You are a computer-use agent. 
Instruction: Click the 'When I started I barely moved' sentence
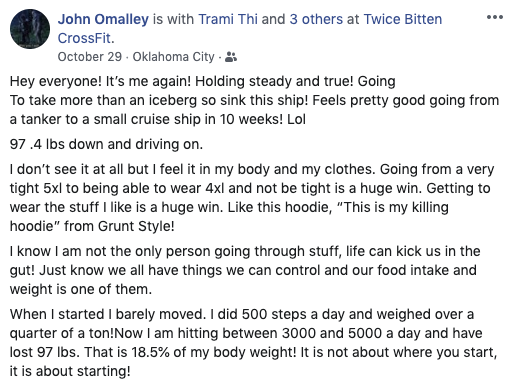(x=108, y=314)
